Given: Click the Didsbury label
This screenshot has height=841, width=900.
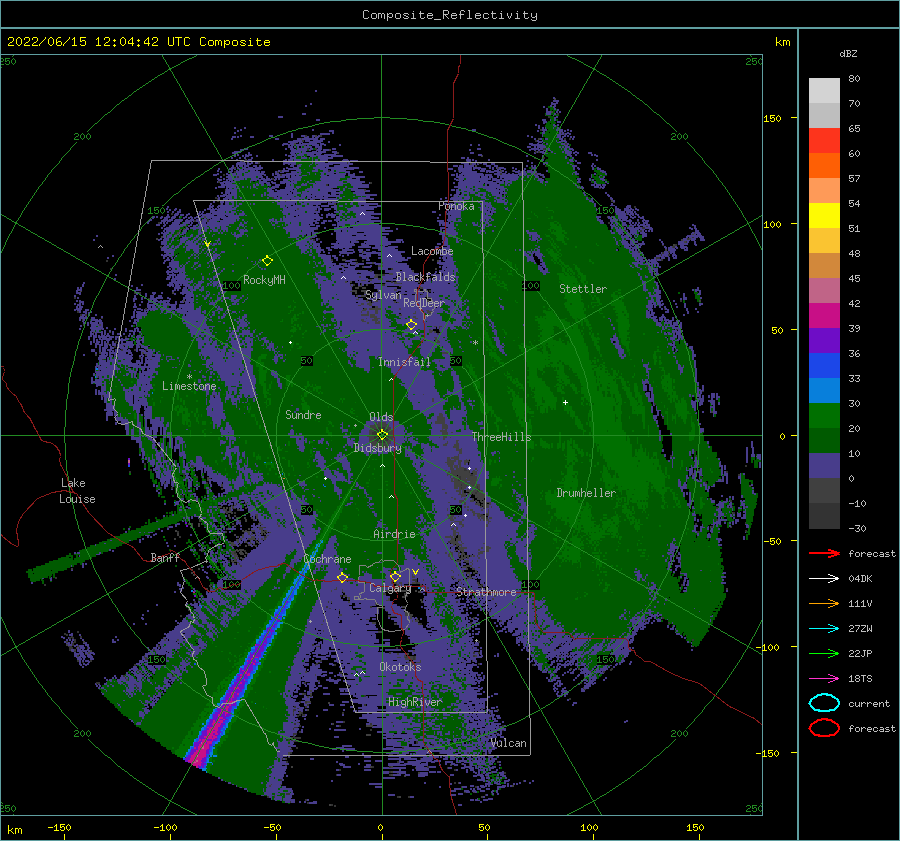Looking at the screenshot, I should coord(378,448).
